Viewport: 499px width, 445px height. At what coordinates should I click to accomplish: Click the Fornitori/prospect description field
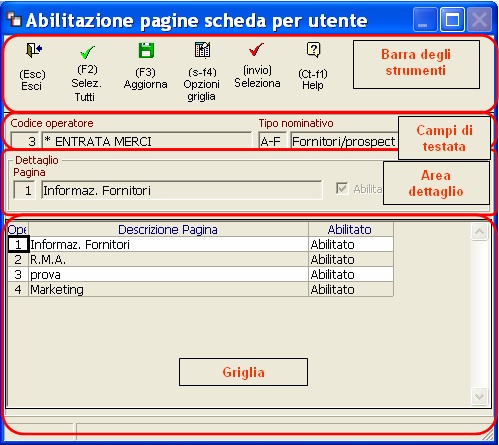pos(344,141)
